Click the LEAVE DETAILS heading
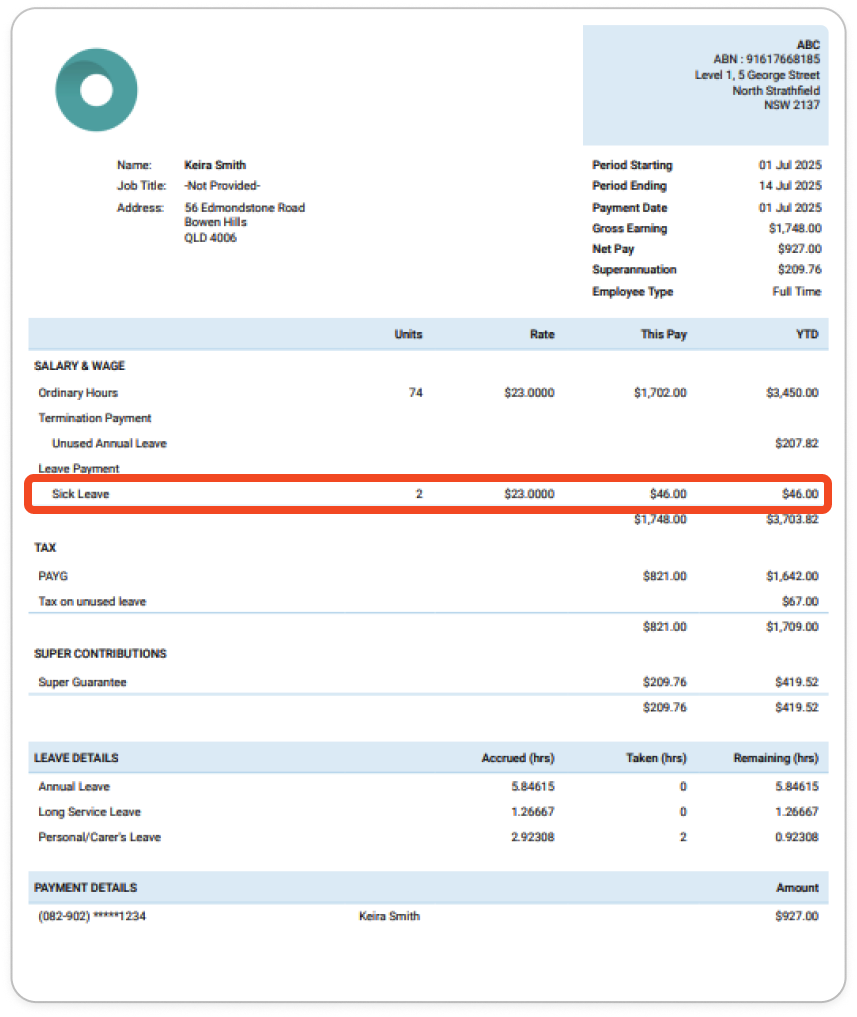The image size is (857, 1017). tap(76, 758)
